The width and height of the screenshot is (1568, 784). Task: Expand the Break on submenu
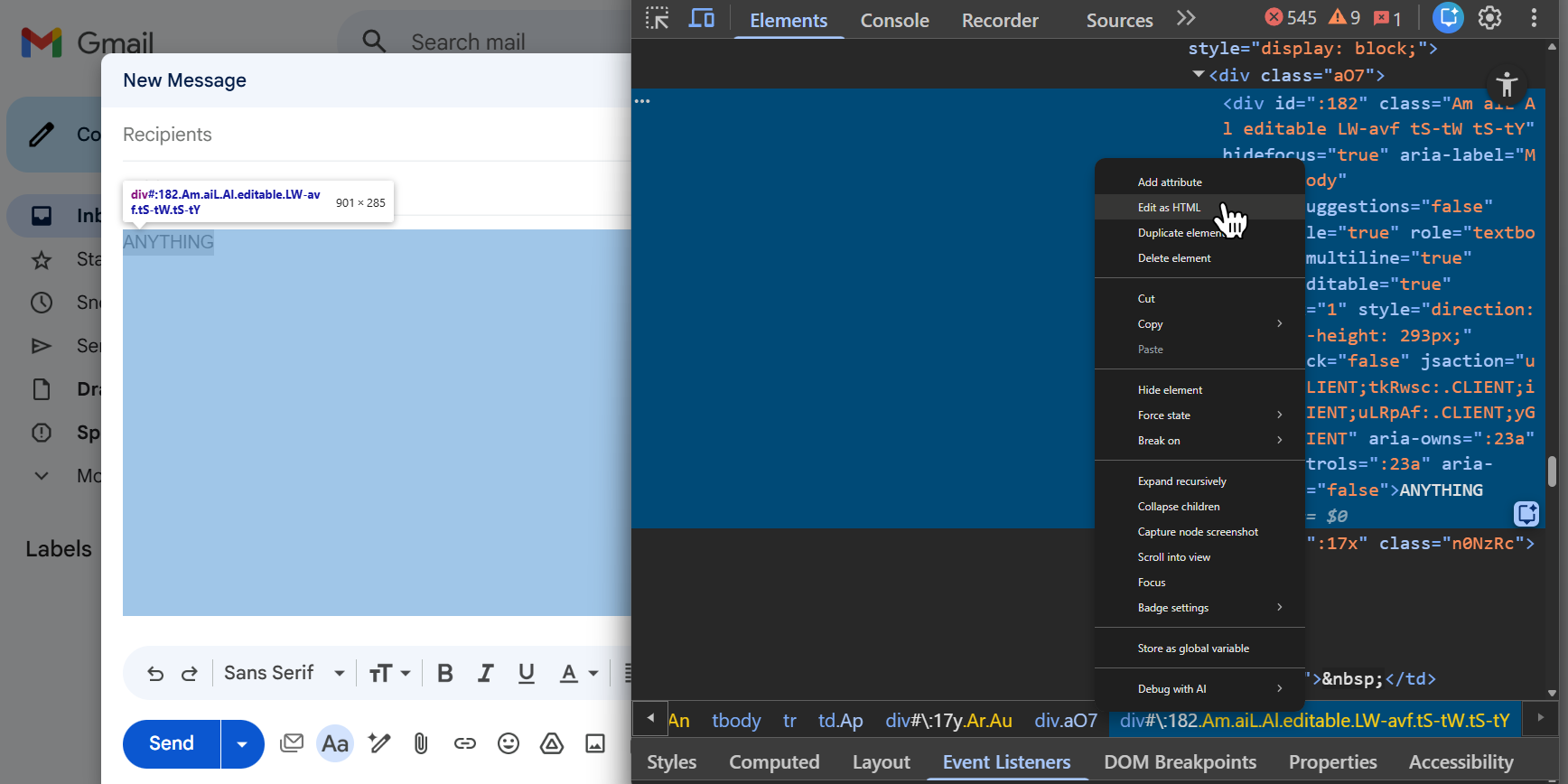(1199, 441)
